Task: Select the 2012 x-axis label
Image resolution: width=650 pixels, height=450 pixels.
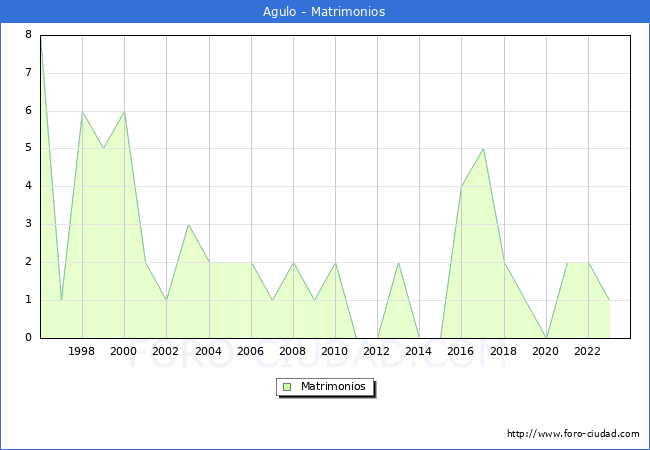Action: pos(377,351)
